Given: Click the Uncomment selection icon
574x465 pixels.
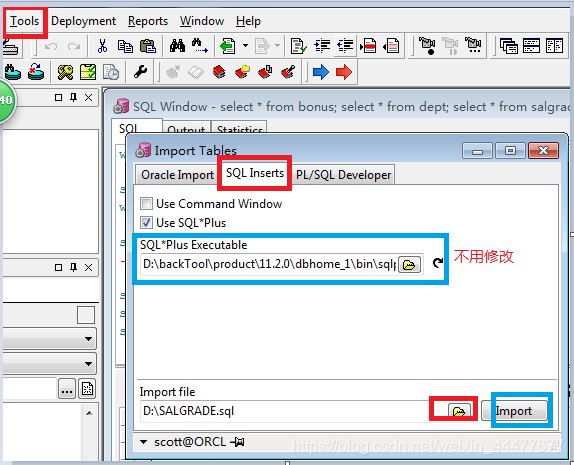Looking at the screenshot, I should pyautogui.click(x=391, y=46).
